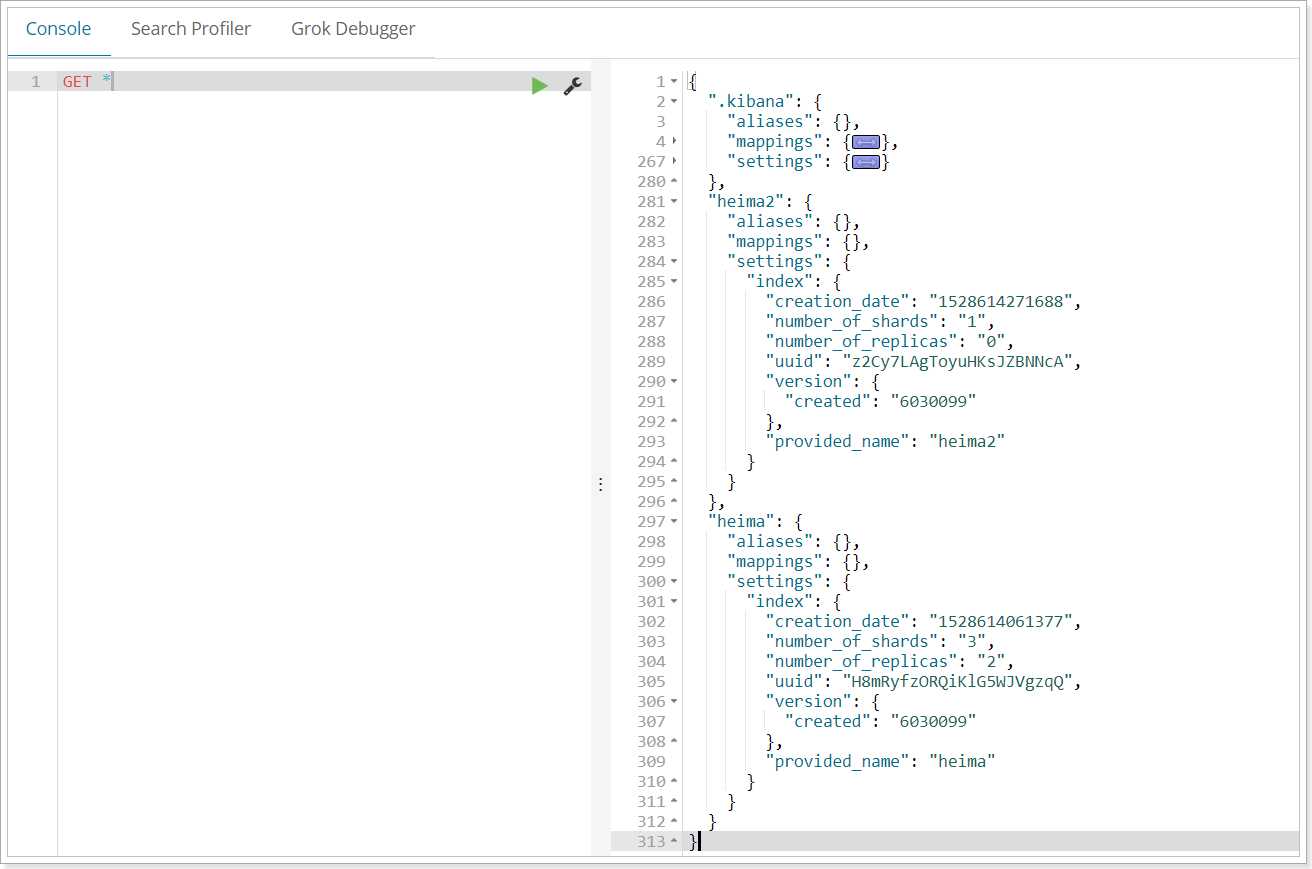Collapse the heima2 block at line 281

(674, 202)
